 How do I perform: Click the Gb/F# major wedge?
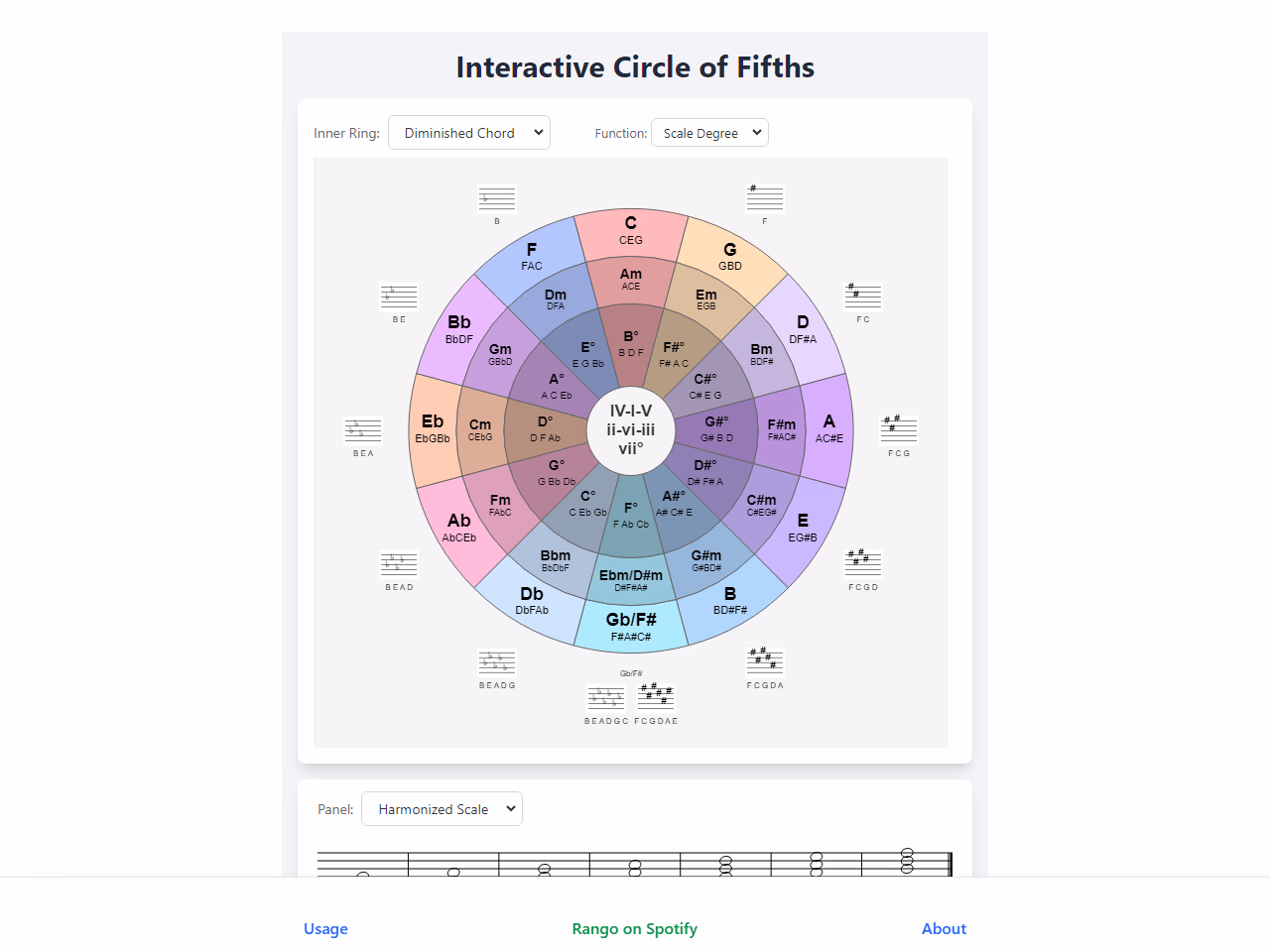tap(631, 627)
